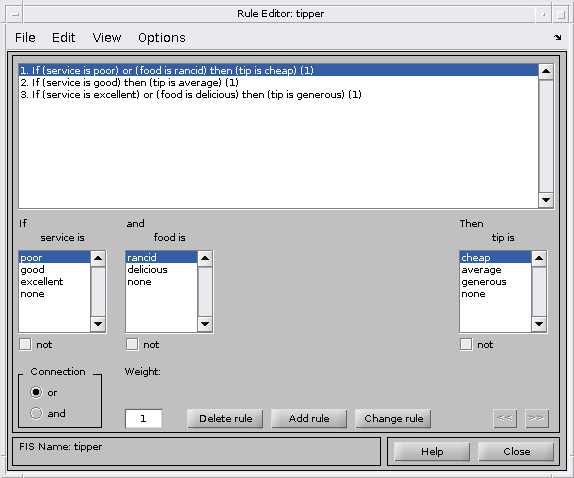The image size is (574, 478).
Task: Click the food list scrollbar track
Action: pyautogui.click(x=205, y=291)
